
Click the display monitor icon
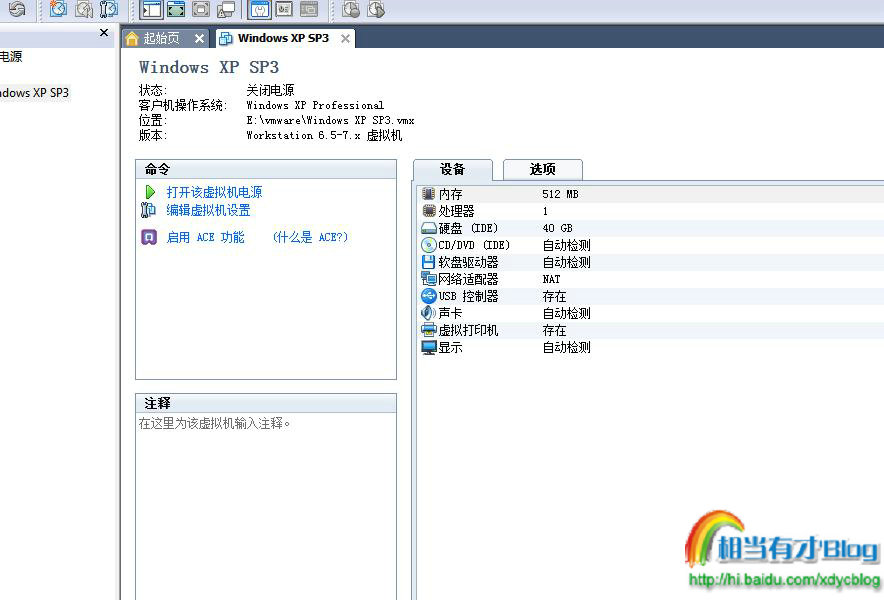pos(428,347)
